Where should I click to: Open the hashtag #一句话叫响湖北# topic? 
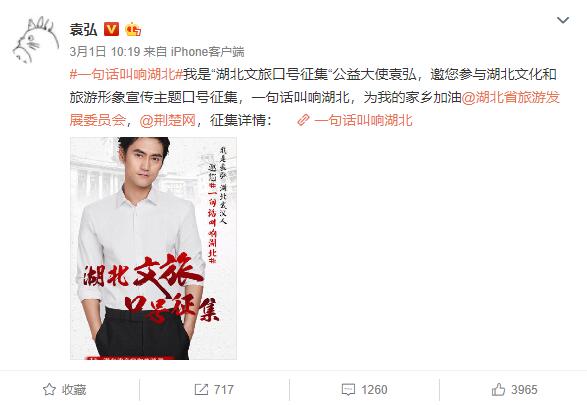126,74
